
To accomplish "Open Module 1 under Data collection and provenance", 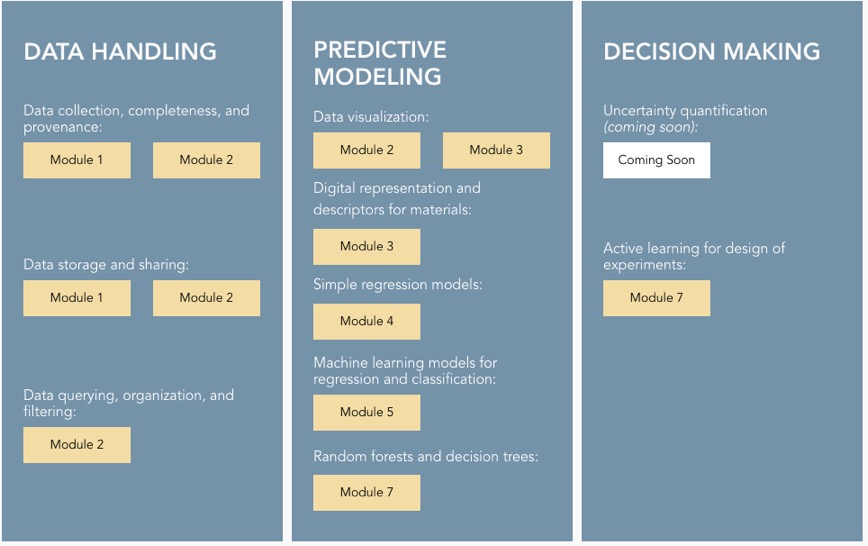I will 77,160.
